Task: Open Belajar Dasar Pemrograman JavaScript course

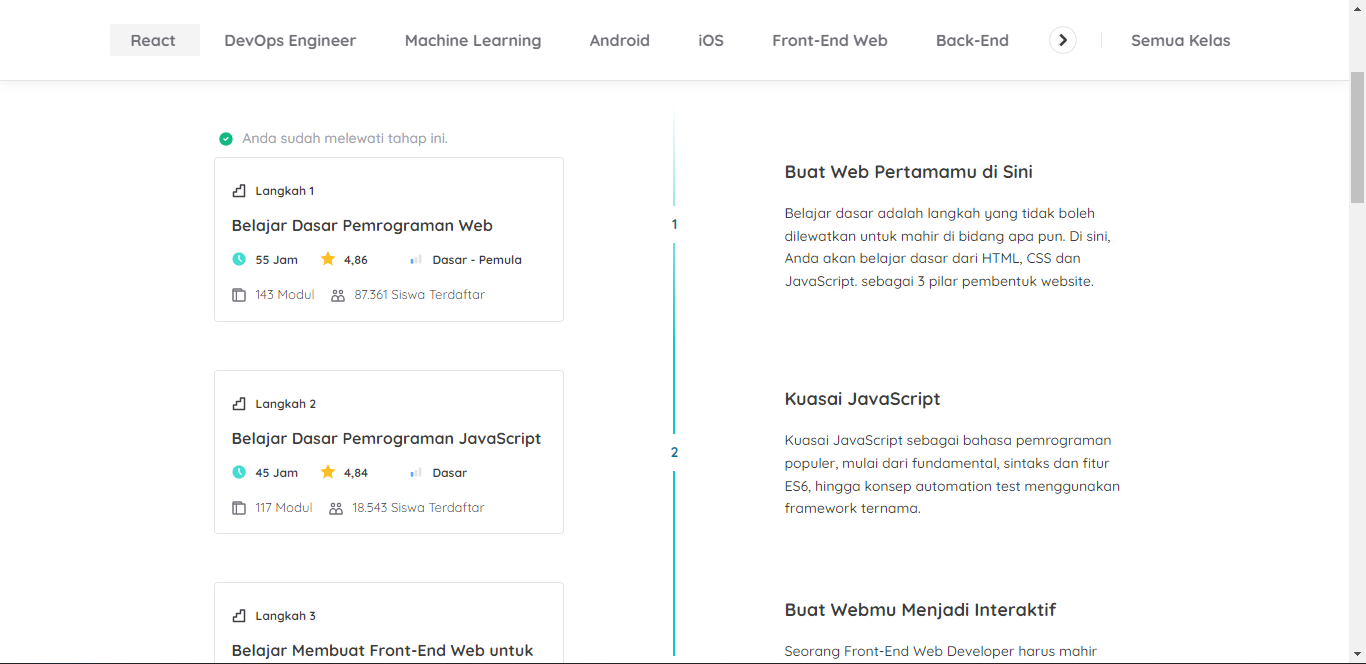Action: pyautogui.click(x=386, y=439)
